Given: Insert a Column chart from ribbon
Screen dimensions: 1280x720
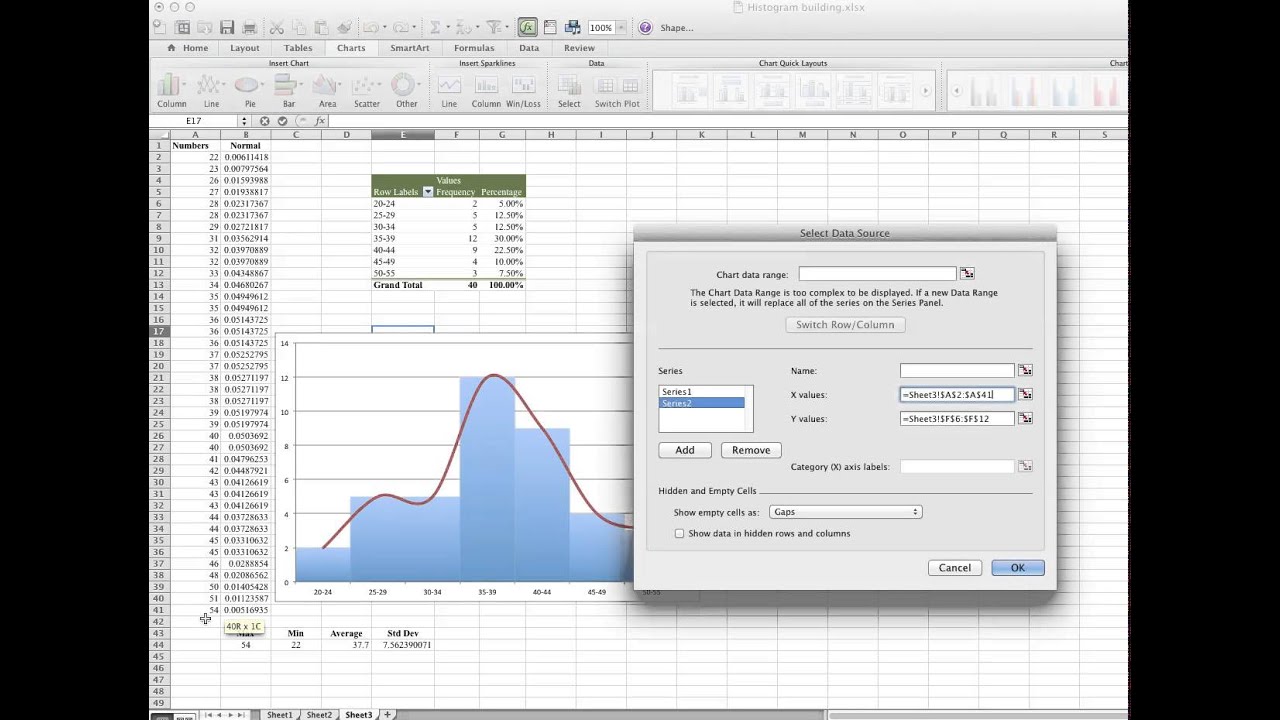Looking at the screenshot, I should click(x=171, y=91).
